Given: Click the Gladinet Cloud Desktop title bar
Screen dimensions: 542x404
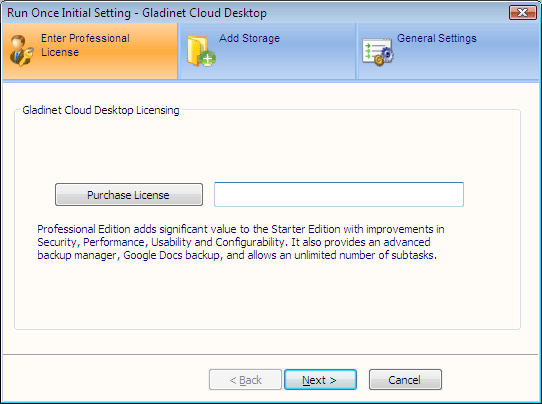Looking at the screenshot, I should coord(137,13).
